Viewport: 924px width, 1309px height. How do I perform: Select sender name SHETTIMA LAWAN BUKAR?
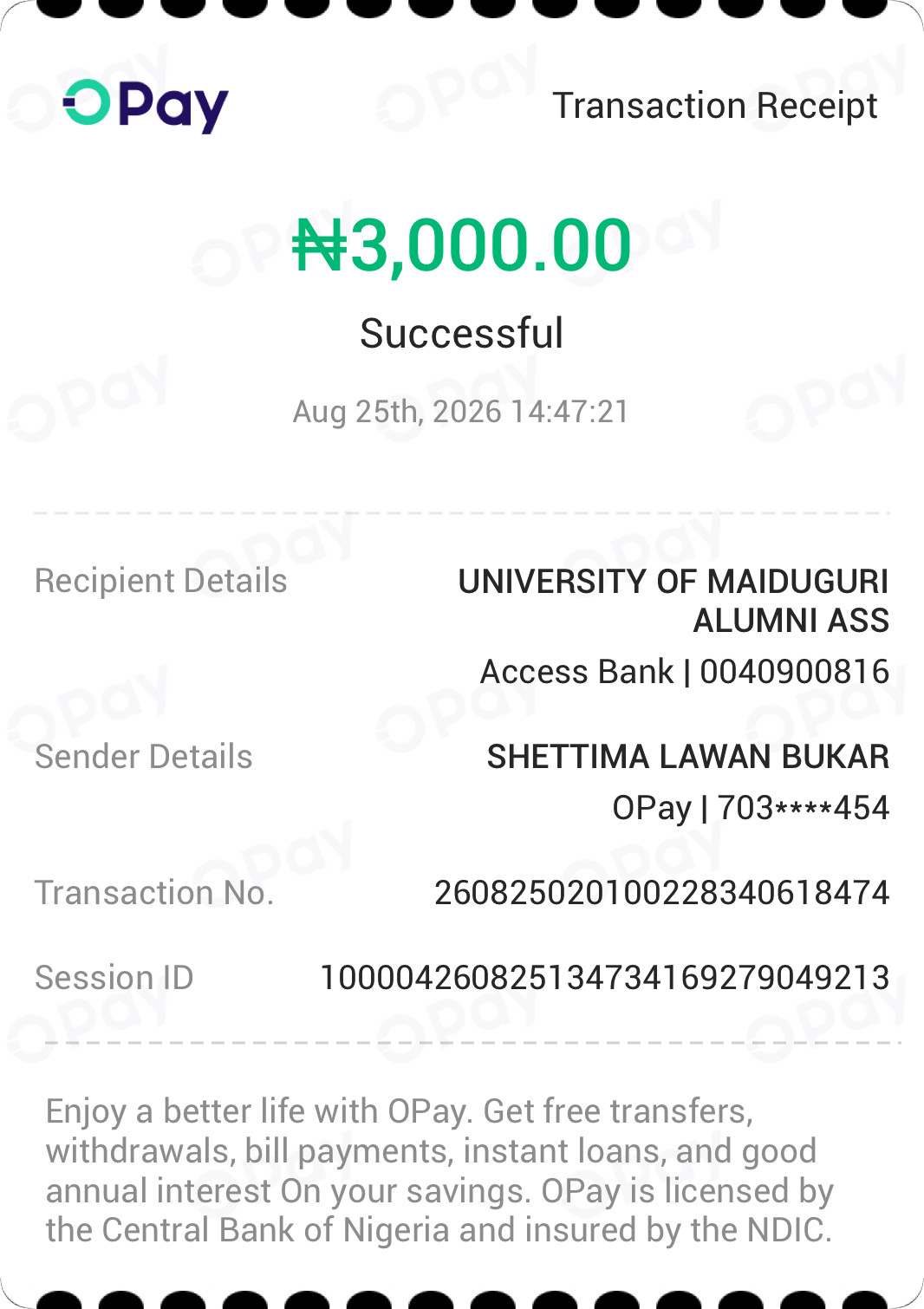point(688,757)
